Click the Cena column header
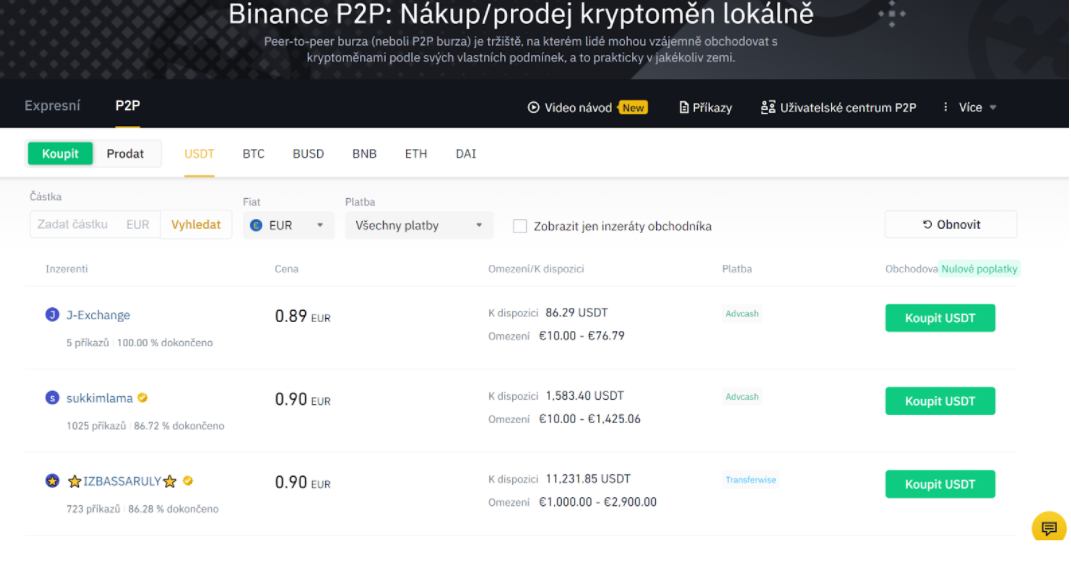The height and width of the screenshot is (578, 1071). pos(286,269)
